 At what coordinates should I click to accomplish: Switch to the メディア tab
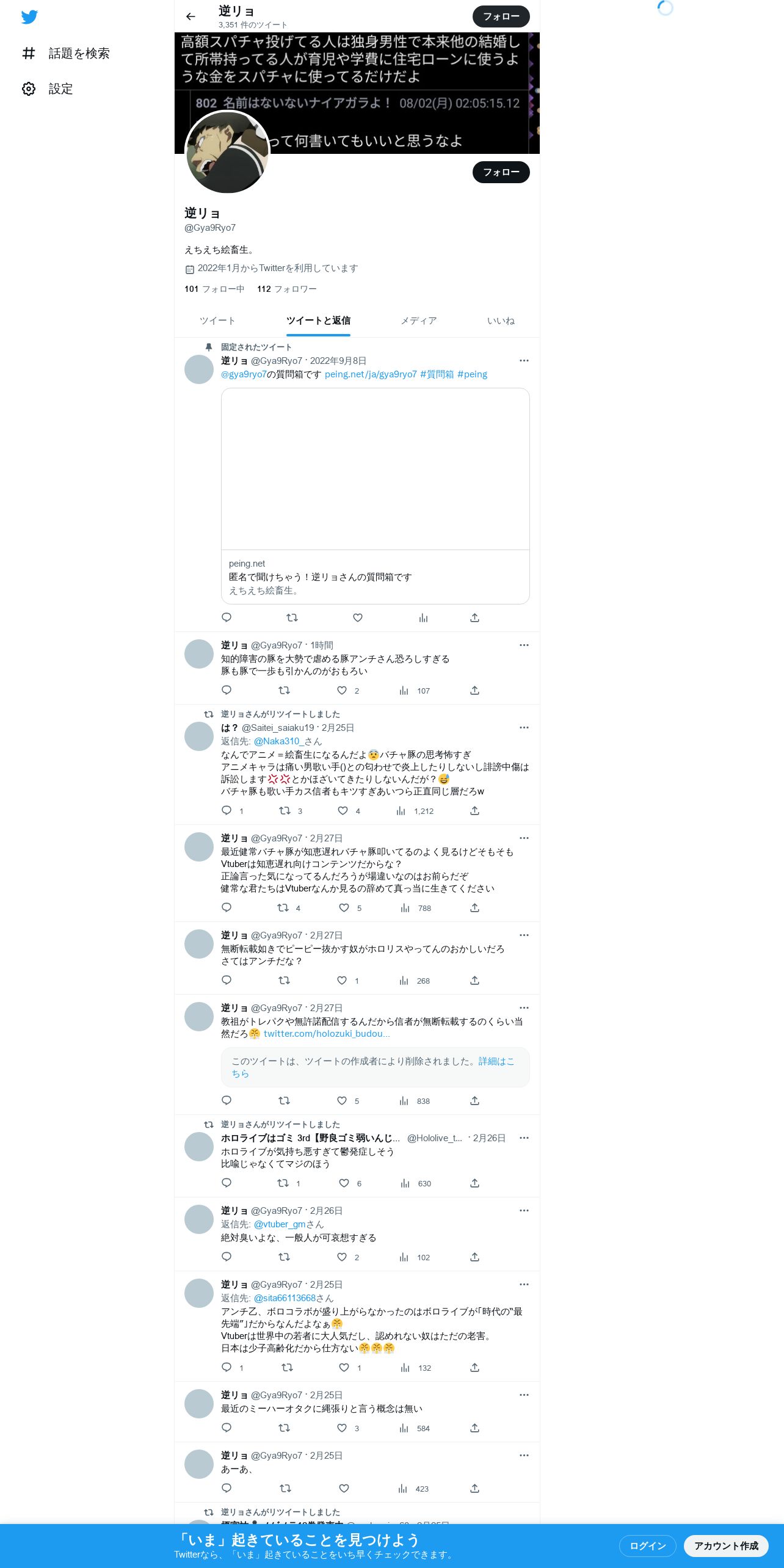point(419,321)
